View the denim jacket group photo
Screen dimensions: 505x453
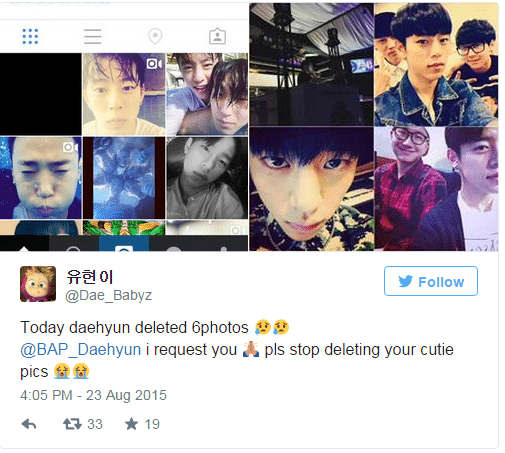tap(436, 65)
